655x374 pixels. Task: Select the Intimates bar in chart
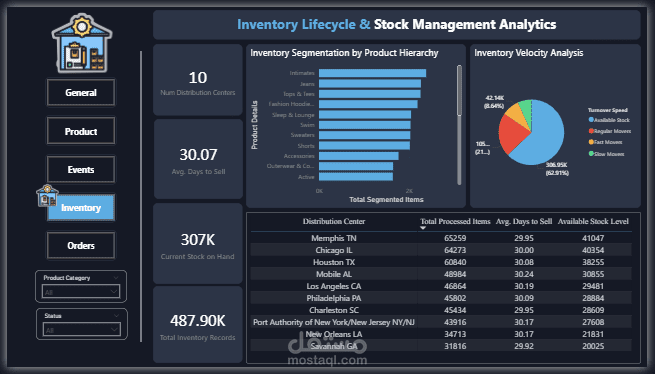pos(372,73)
